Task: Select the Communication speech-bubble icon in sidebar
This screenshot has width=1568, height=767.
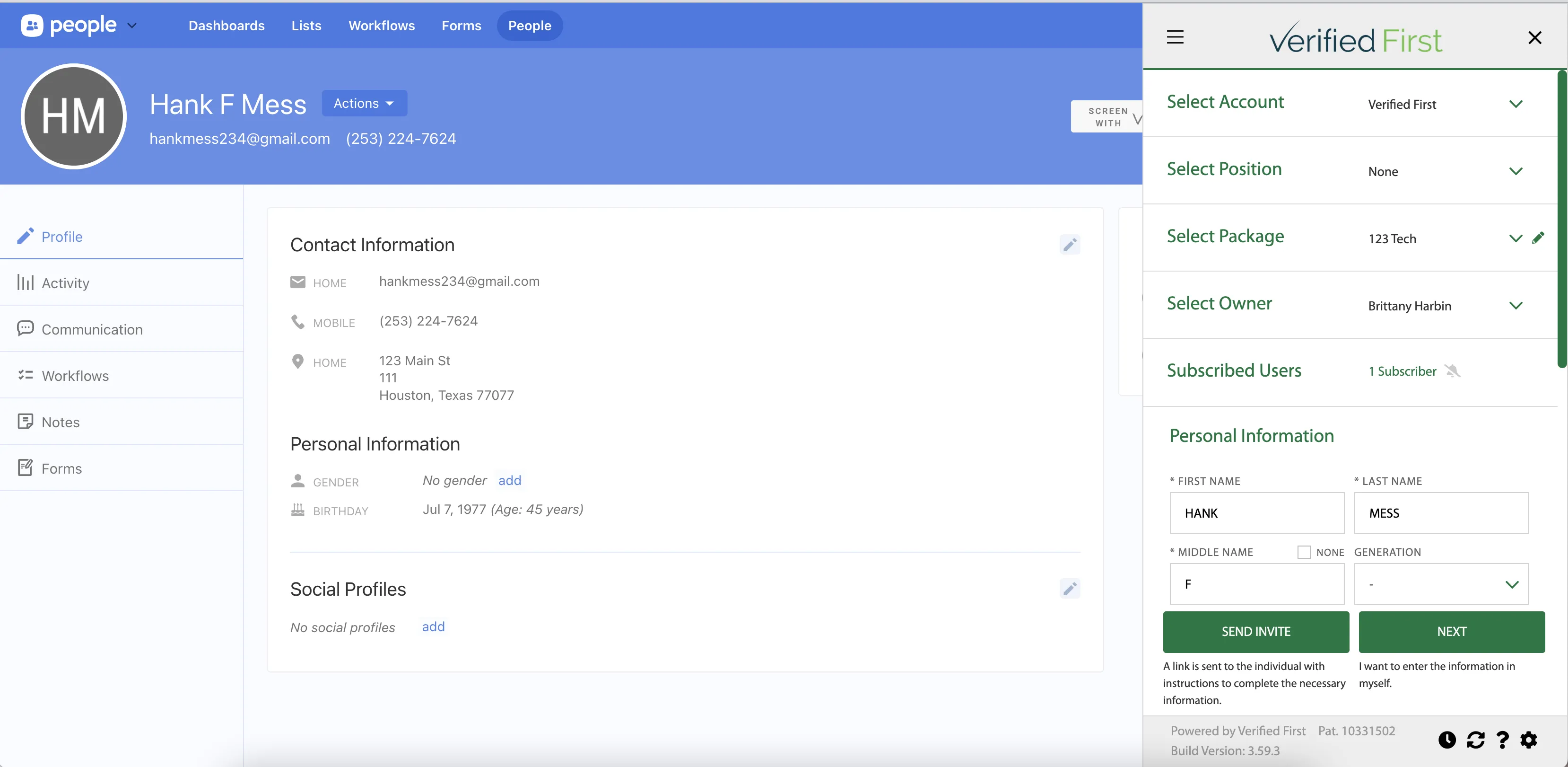Action: 25,328
